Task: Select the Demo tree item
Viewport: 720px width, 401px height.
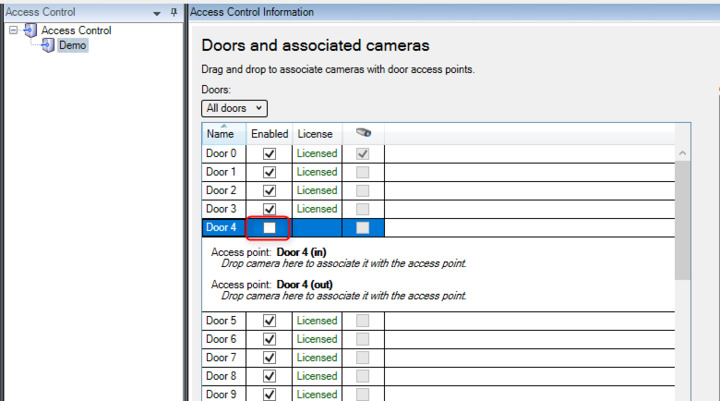Action: tap(73, 45)
